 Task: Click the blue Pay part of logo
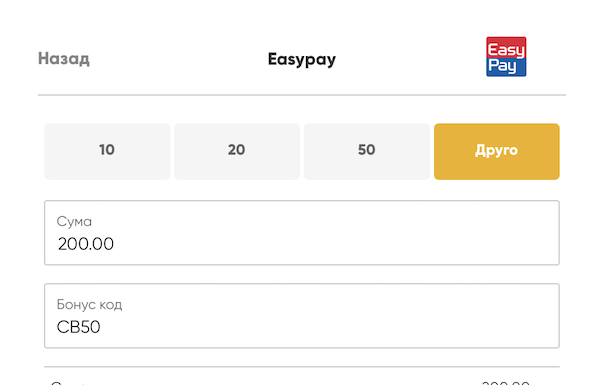(x=506, y=67)
